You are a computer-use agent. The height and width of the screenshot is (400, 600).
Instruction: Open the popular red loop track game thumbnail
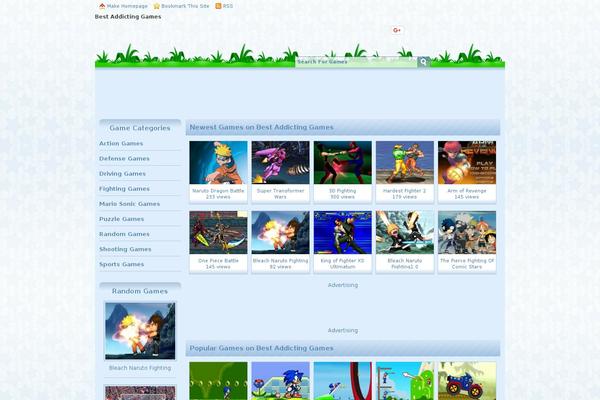pos(342,381)
